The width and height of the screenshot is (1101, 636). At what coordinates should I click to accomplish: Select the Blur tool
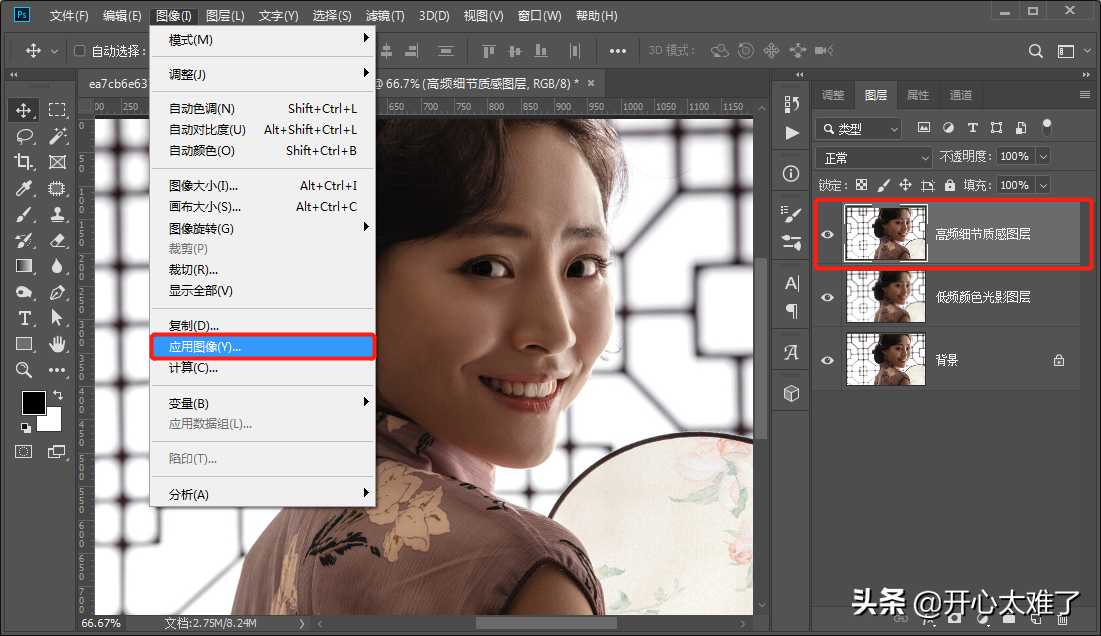[57, 266]
